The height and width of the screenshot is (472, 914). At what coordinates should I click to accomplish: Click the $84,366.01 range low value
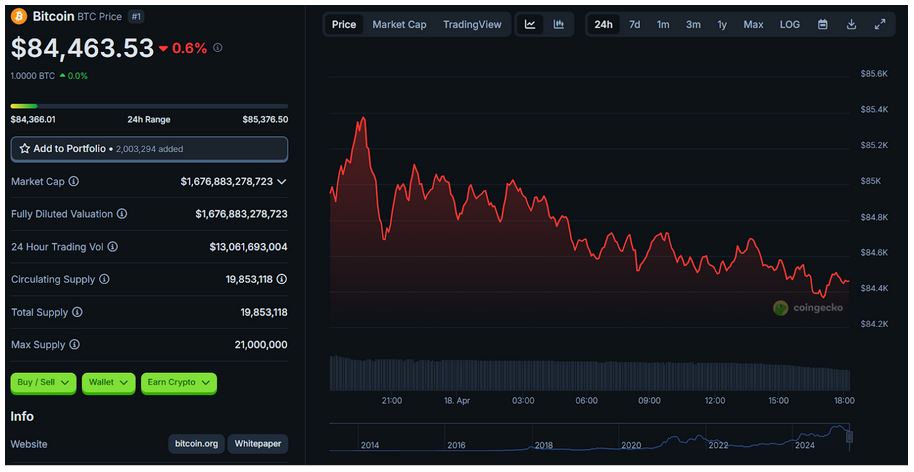pos(33,119)
